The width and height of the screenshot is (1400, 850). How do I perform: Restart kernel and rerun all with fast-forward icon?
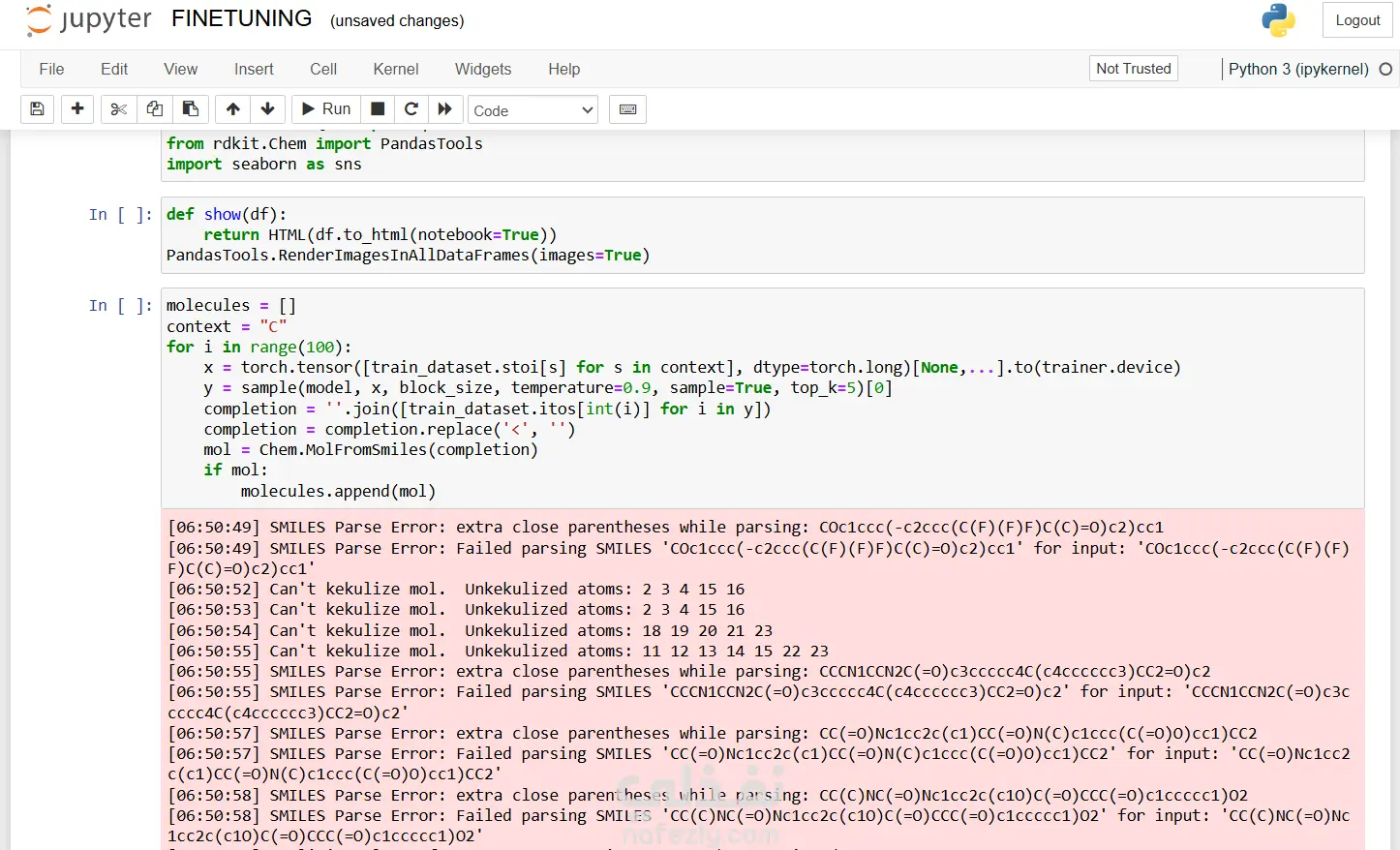[x=444, y=109]
